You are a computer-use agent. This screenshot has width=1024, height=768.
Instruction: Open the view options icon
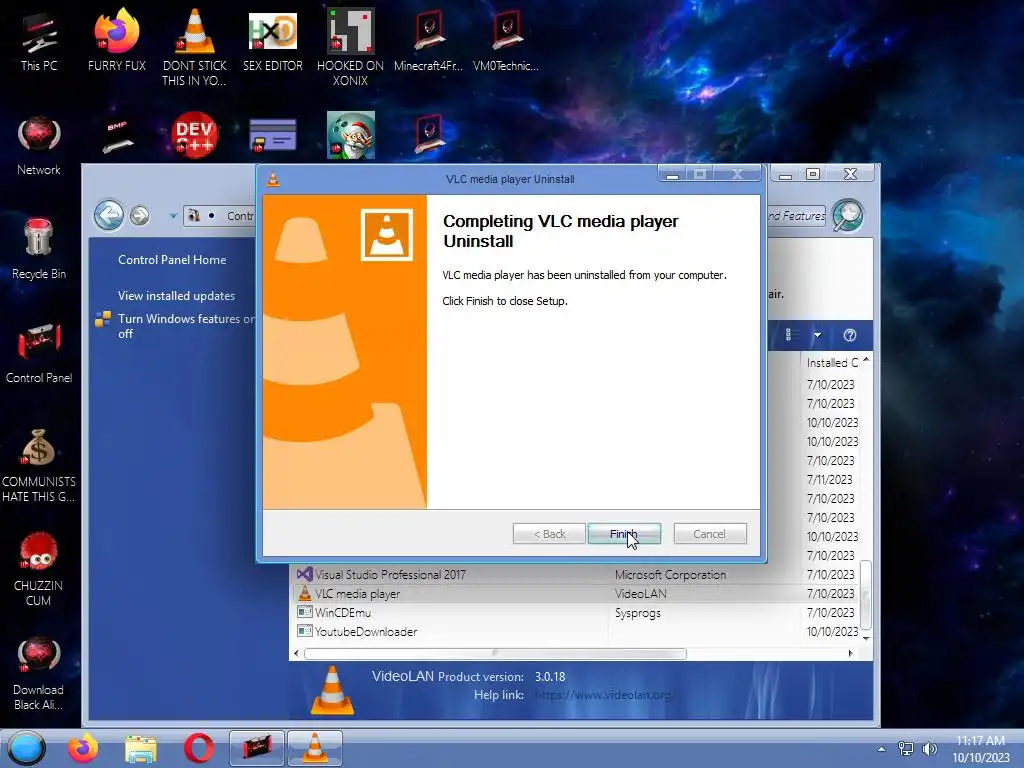pos(789,334)
